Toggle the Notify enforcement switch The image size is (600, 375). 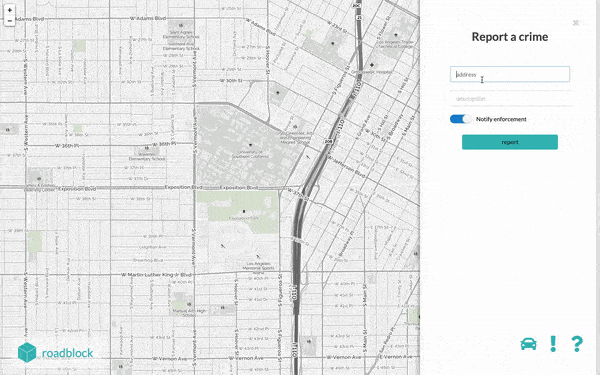click(x=461, y=119)
